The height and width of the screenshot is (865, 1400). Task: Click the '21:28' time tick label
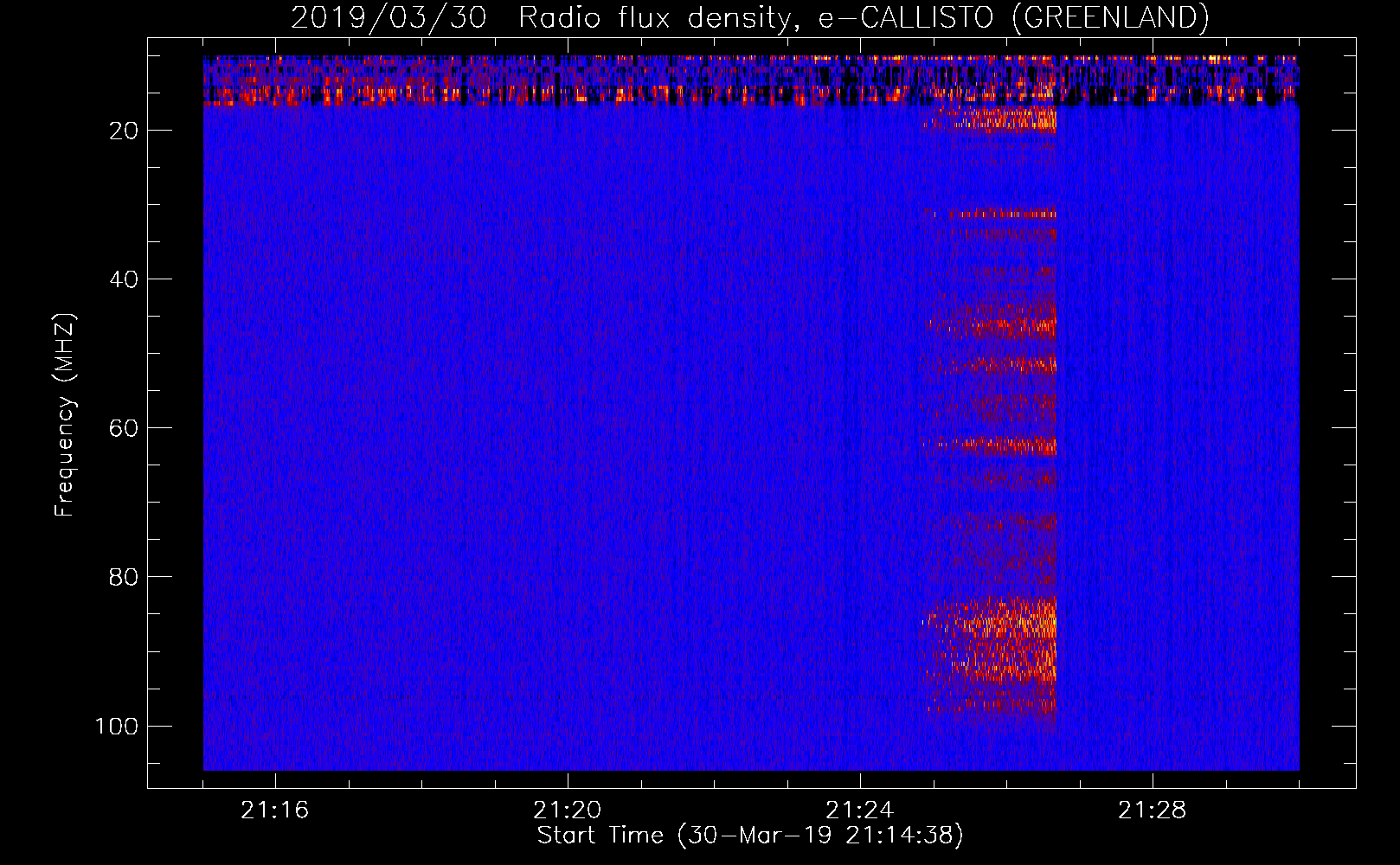1152,811
